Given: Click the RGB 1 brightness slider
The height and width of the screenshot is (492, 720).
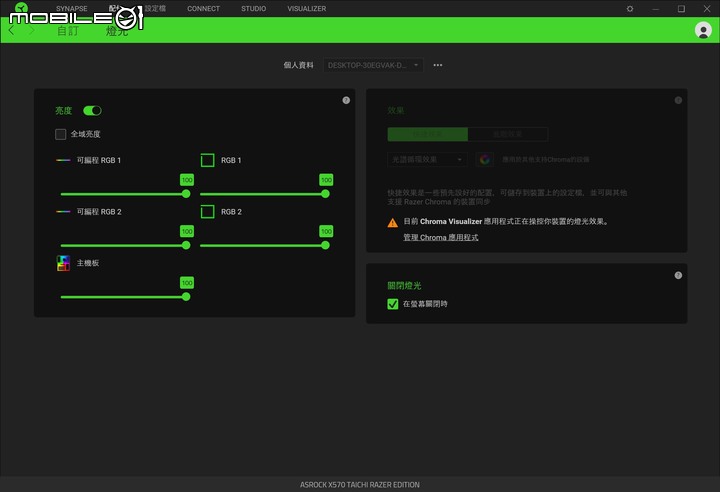Looking at the screenshot, I should (x=265, y=194).
